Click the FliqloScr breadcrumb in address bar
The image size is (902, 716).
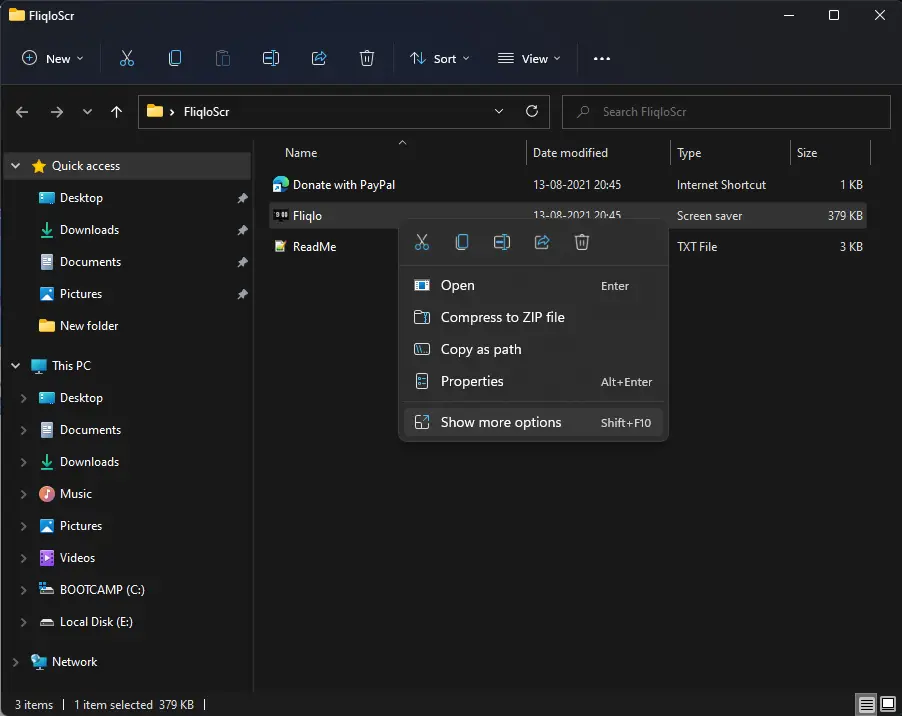point(207,112)
